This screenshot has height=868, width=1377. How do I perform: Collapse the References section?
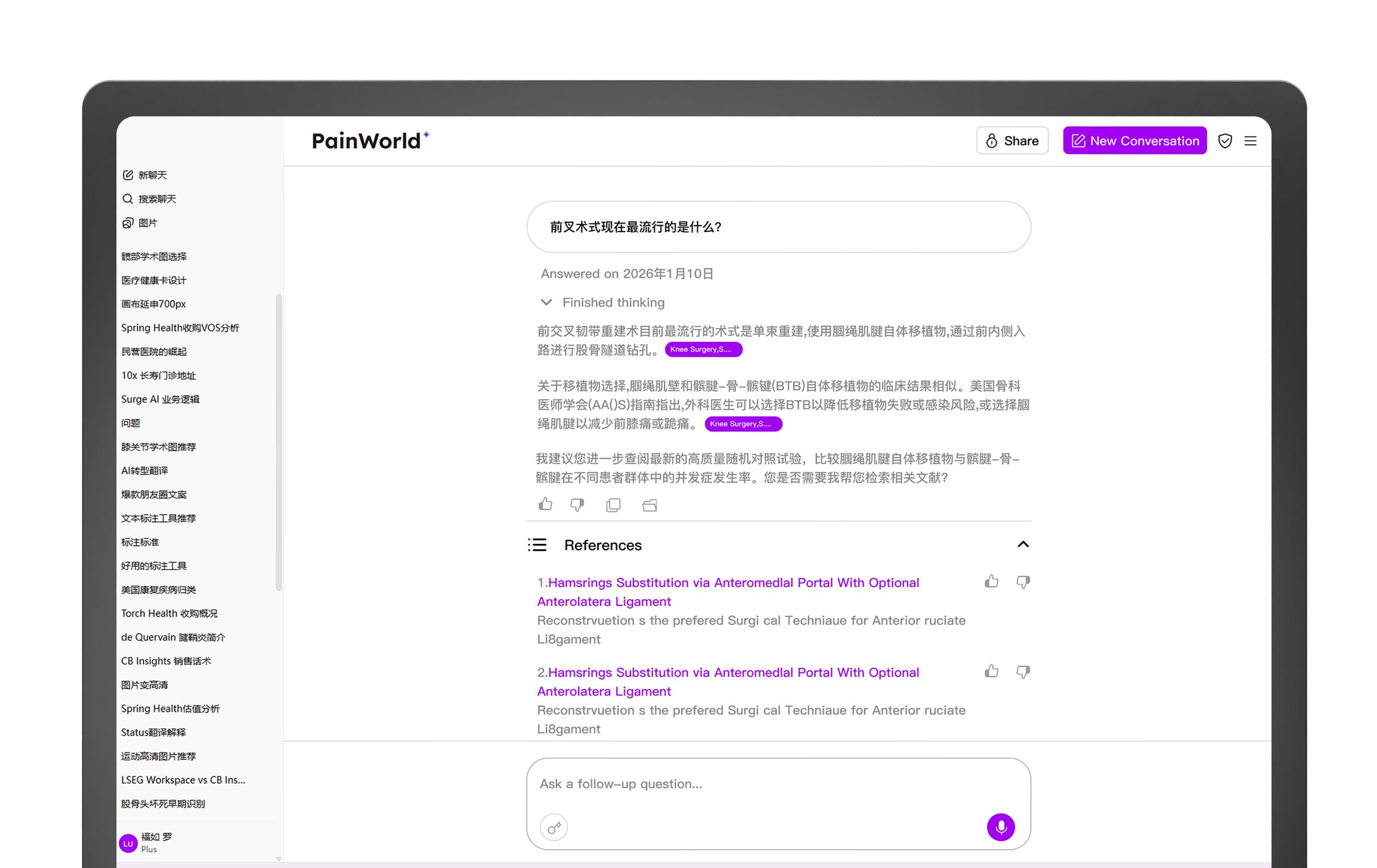tap(1023, 544)
